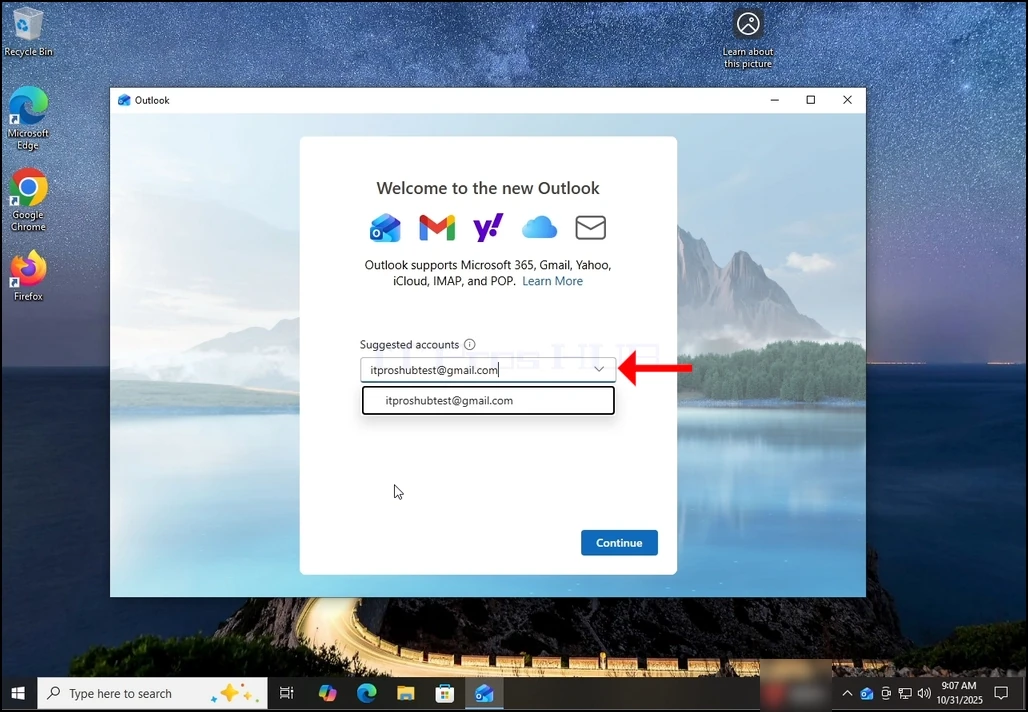Click the generic mail envelope icon

(x=590, y=227)
